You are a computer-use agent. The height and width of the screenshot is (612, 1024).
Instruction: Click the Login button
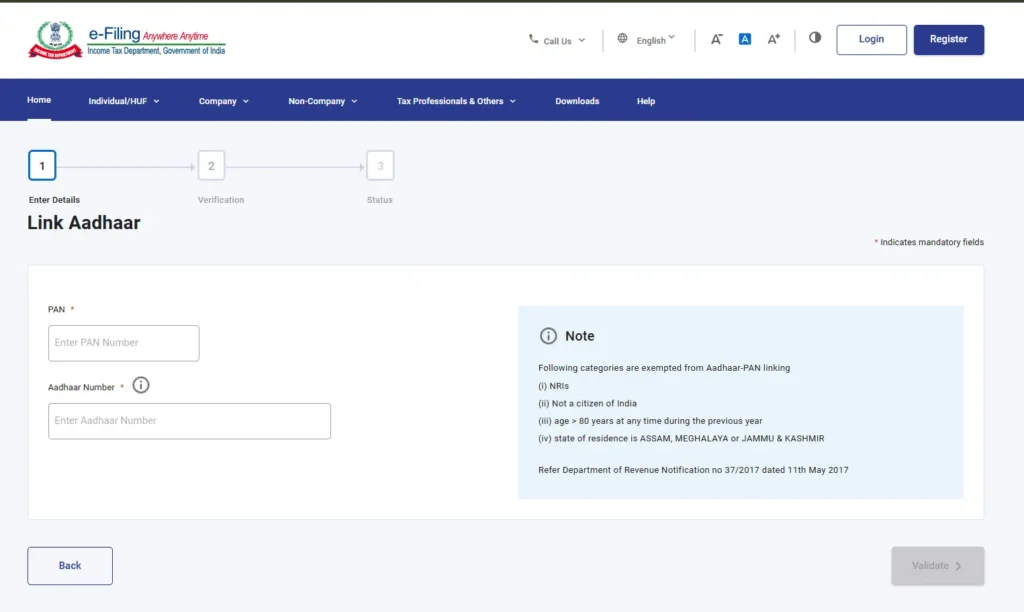(x=871, y=39)
